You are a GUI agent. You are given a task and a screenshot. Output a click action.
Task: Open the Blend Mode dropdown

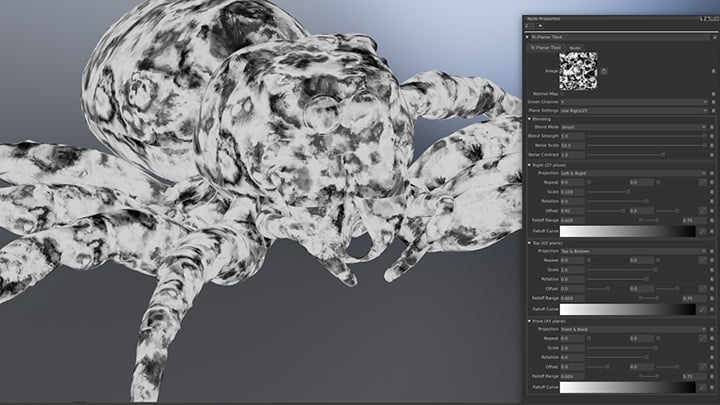tap(634, 127)
